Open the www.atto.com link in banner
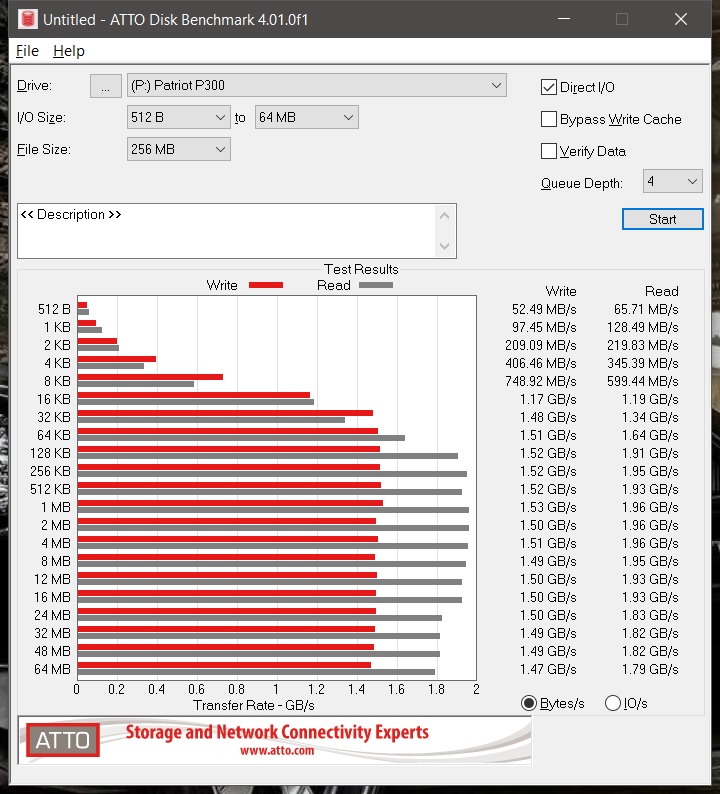This screenshot has width=720, height=794. pos(277,751)
